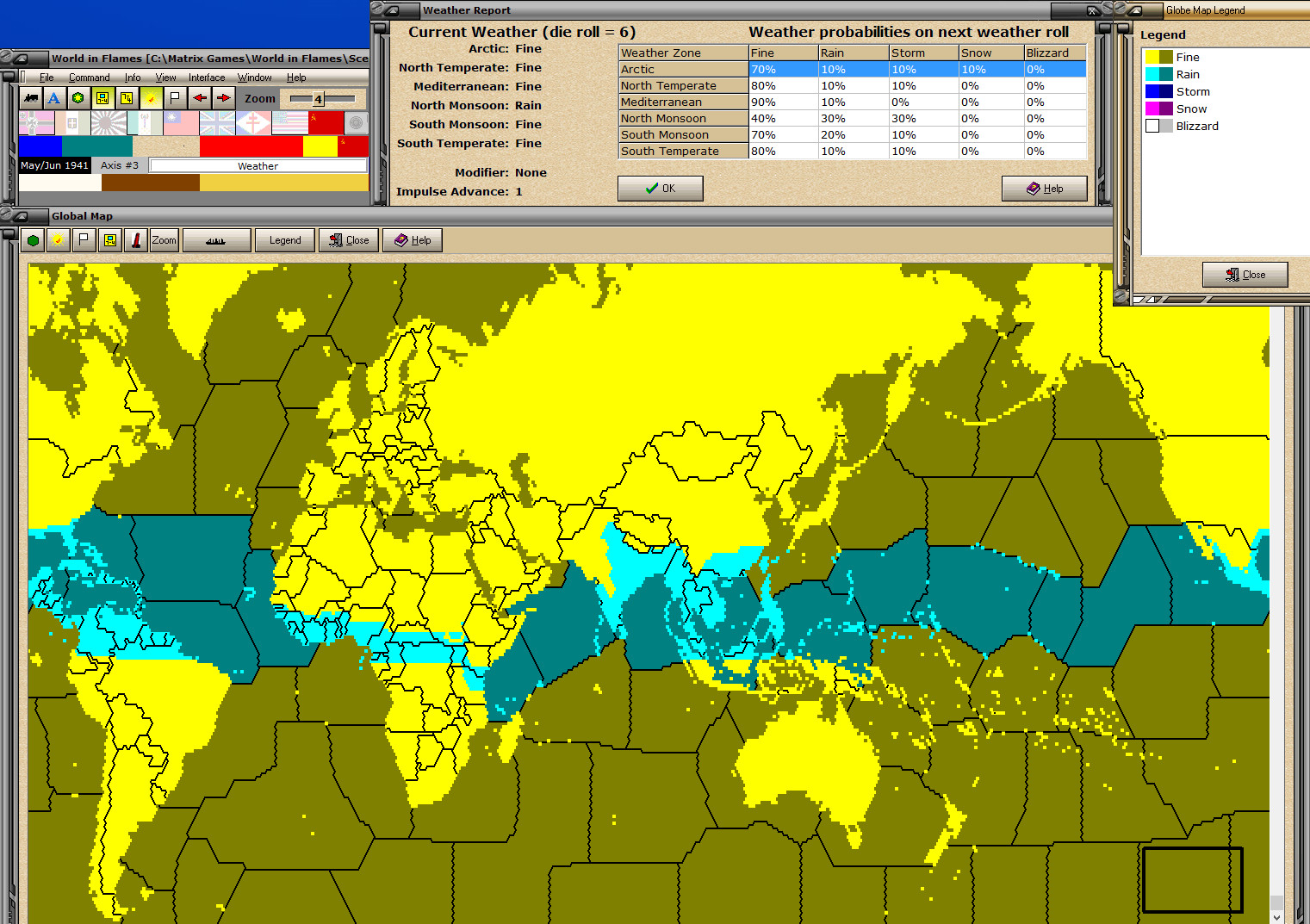Click the Fine color swatch in legend
The height and width of the screenshot is (924, 1310).
(x=1158, y=57)
